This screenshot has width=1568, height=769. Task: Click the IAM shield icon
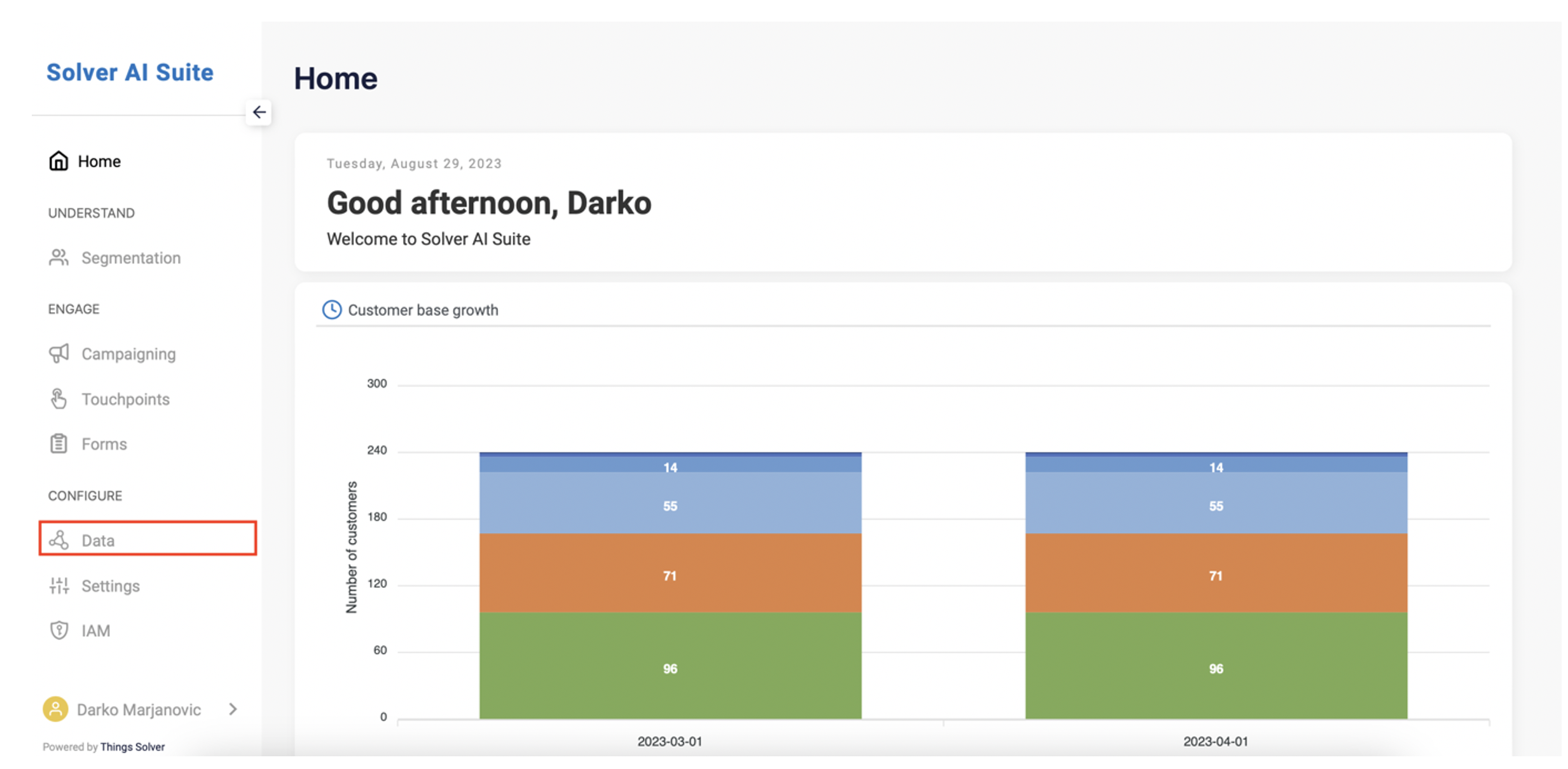coord(58,630)
